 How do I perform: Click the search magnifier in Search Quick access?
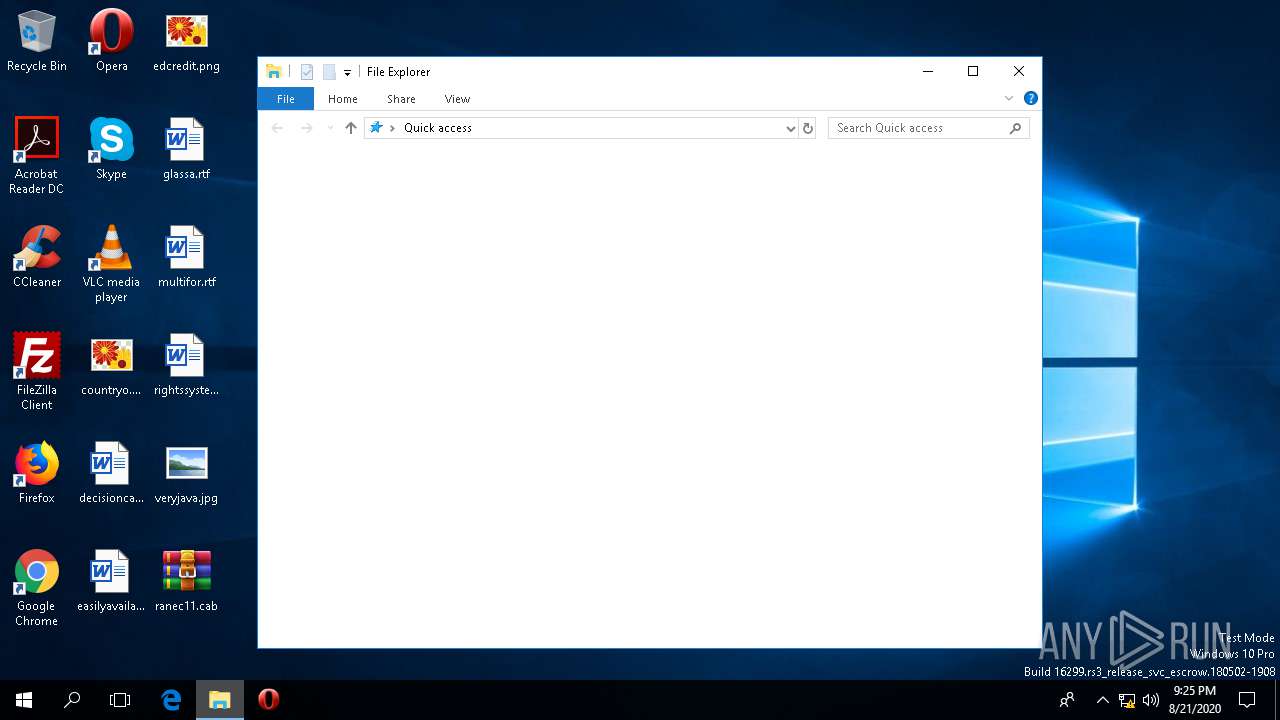click(1016, 128)
